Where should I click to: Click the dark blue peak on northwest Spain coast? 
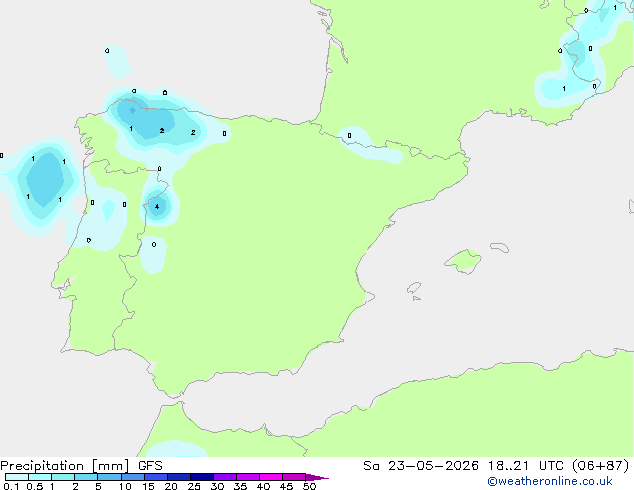click(132, 110)
